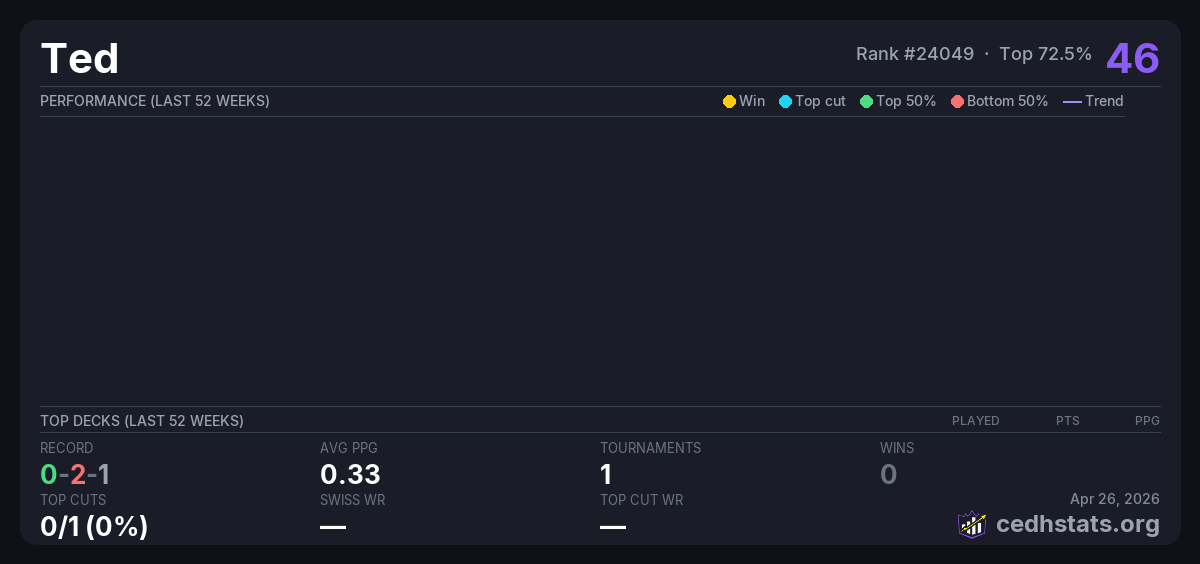Viewport: 1200px width, 564px height.
Task: Toggle the Win series legend label
Action: [x=752, y=101]
